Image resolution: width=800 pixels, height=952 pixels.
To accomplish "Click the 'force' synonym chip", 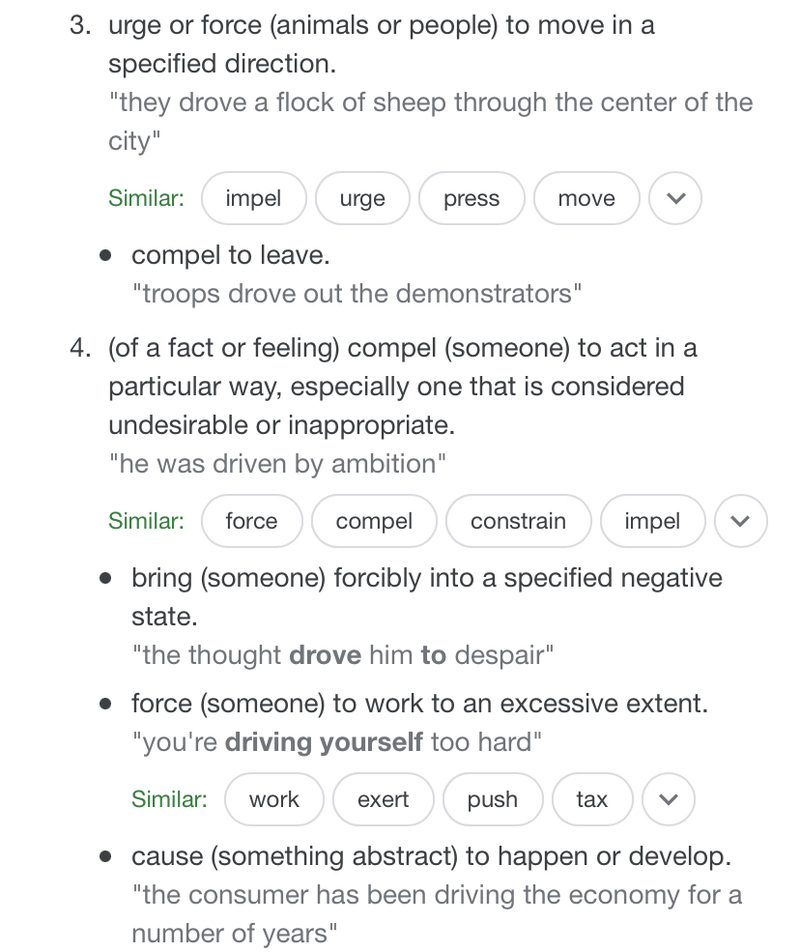I will pos(252,521).
